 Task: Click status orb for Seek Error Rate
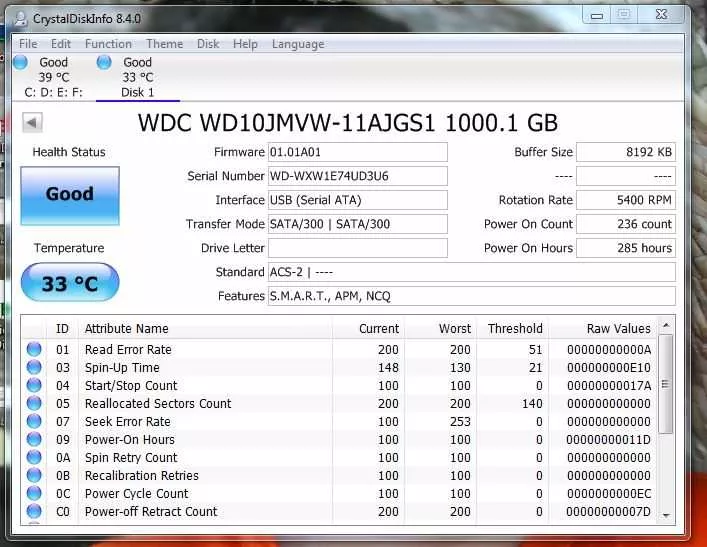click(x=34, y=421)
